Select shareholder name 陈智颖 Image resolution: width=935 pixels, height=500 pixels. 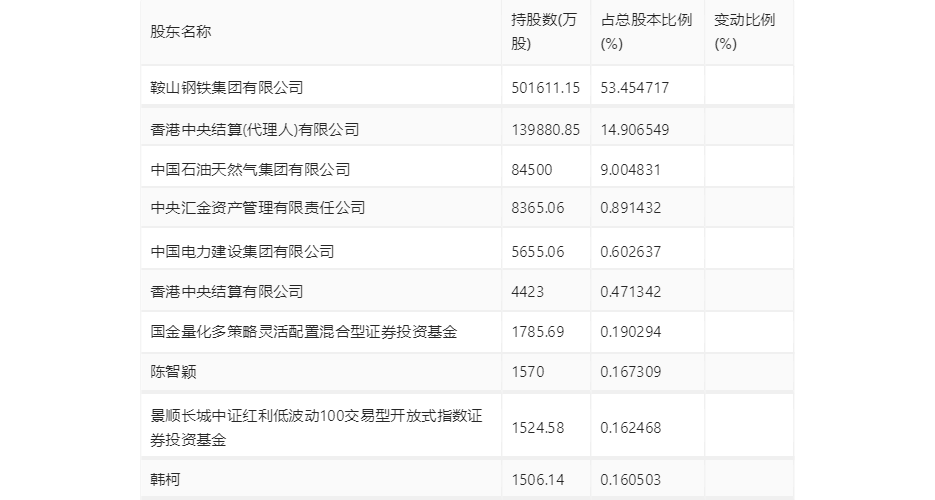pos(174,372)
